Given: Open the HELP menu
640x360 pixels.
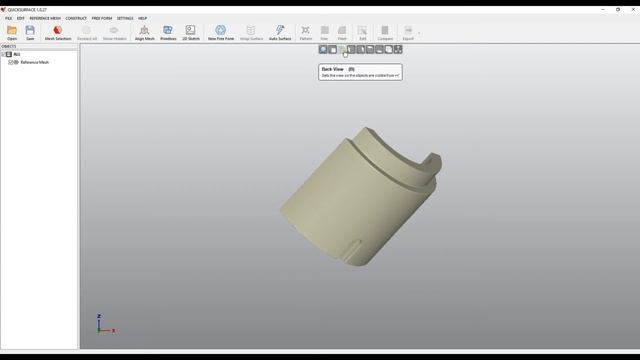Looking at the screenshot, I should click(x=142, y=18).
